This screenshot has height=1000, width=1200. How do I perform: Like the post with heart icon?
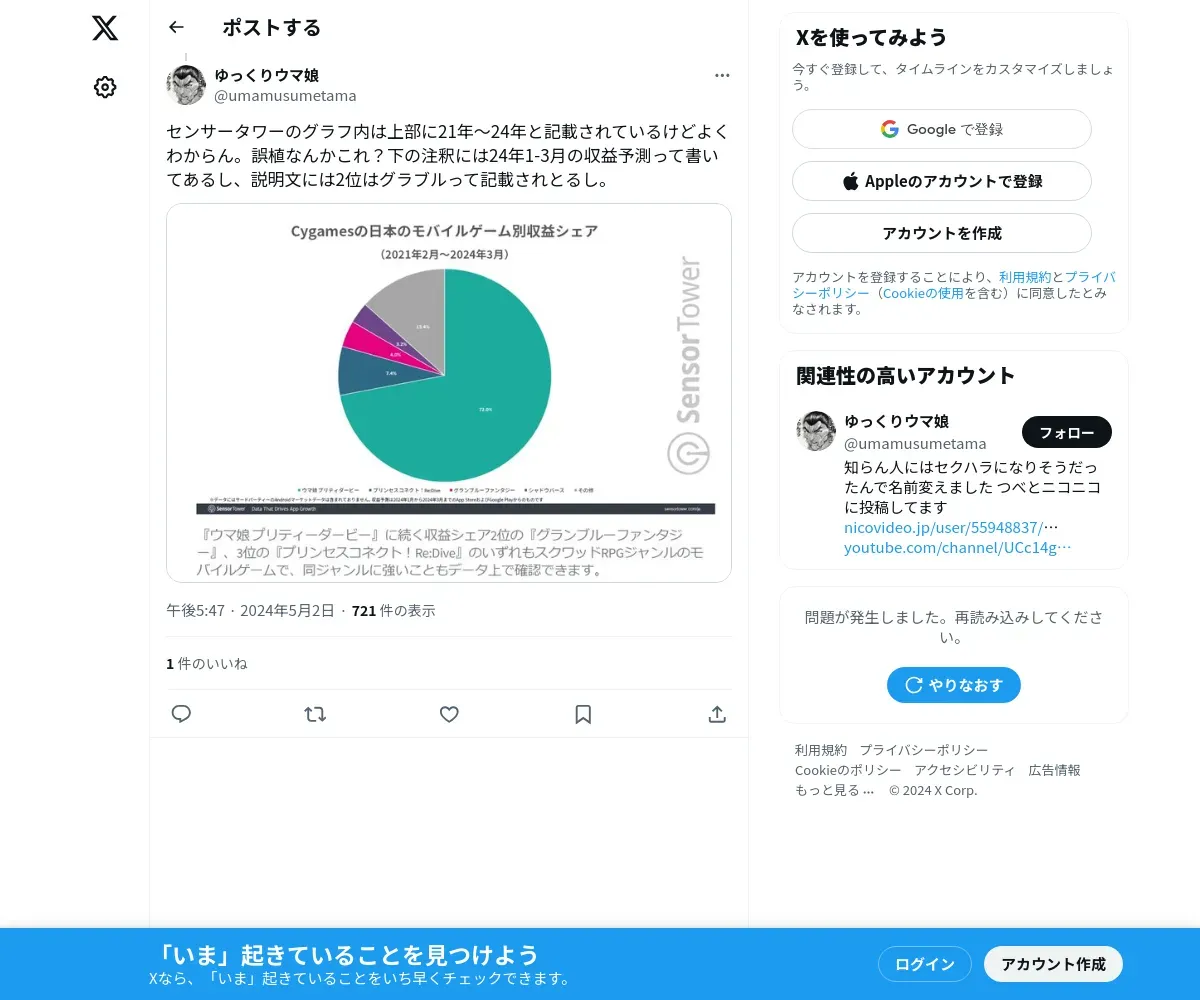pyautogui.click(x=449, y=714)
